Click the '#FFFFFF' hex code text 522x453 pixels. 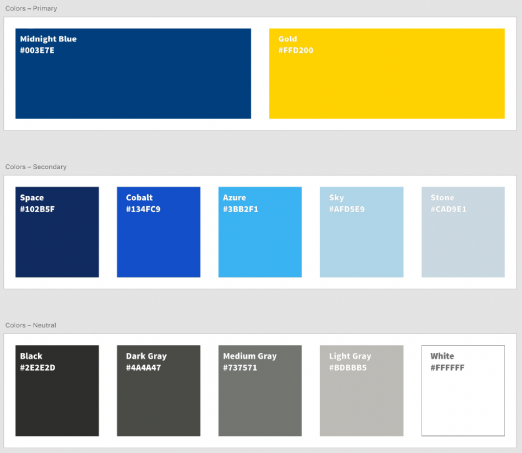tap(447, 368)
